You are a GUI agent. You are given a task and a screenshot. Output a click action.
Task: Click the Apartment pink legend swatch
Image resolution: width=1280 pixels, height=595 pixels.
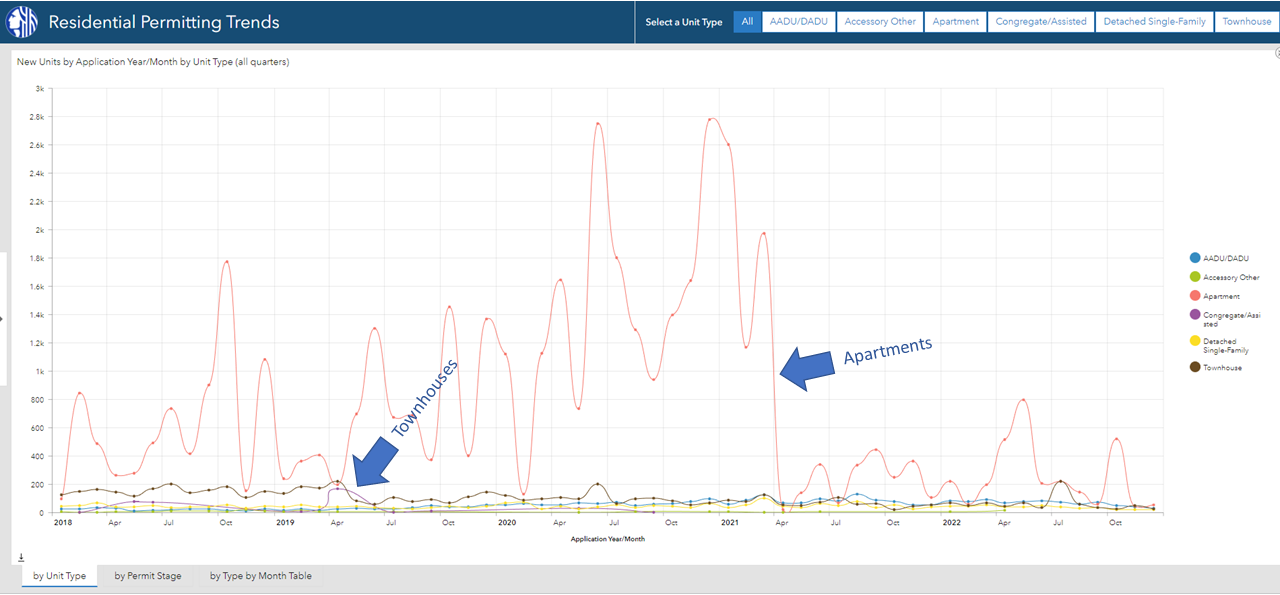pyautogui.click(x=1194, y=296)
